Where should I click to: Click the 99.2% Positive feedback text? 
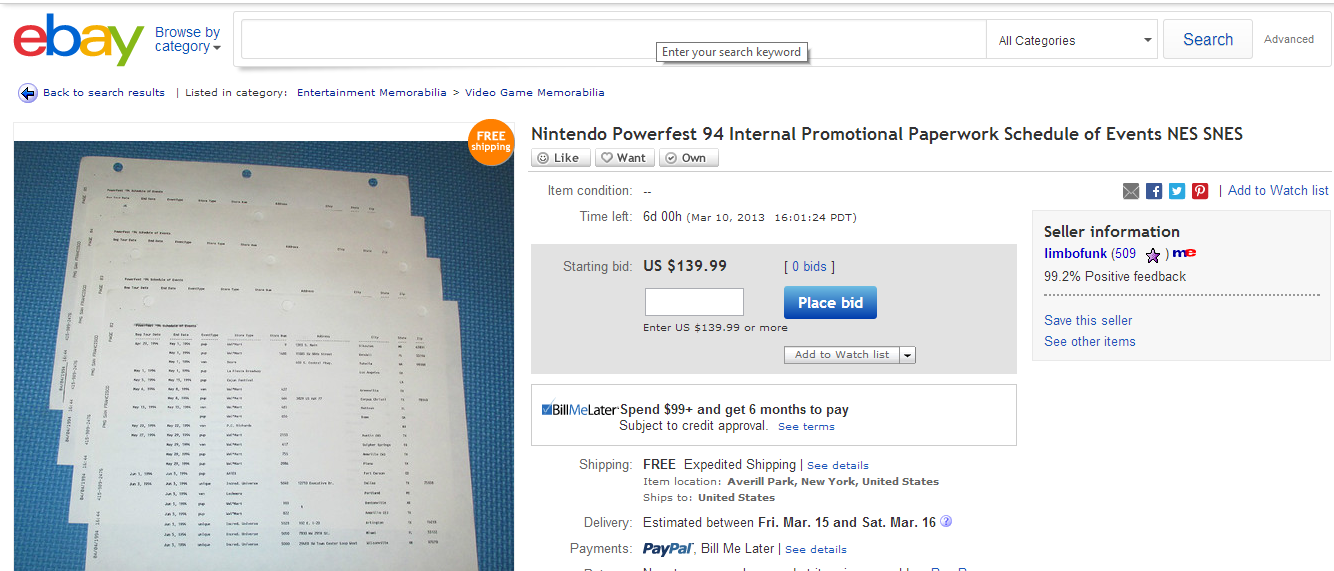(x=1115, y=277)
